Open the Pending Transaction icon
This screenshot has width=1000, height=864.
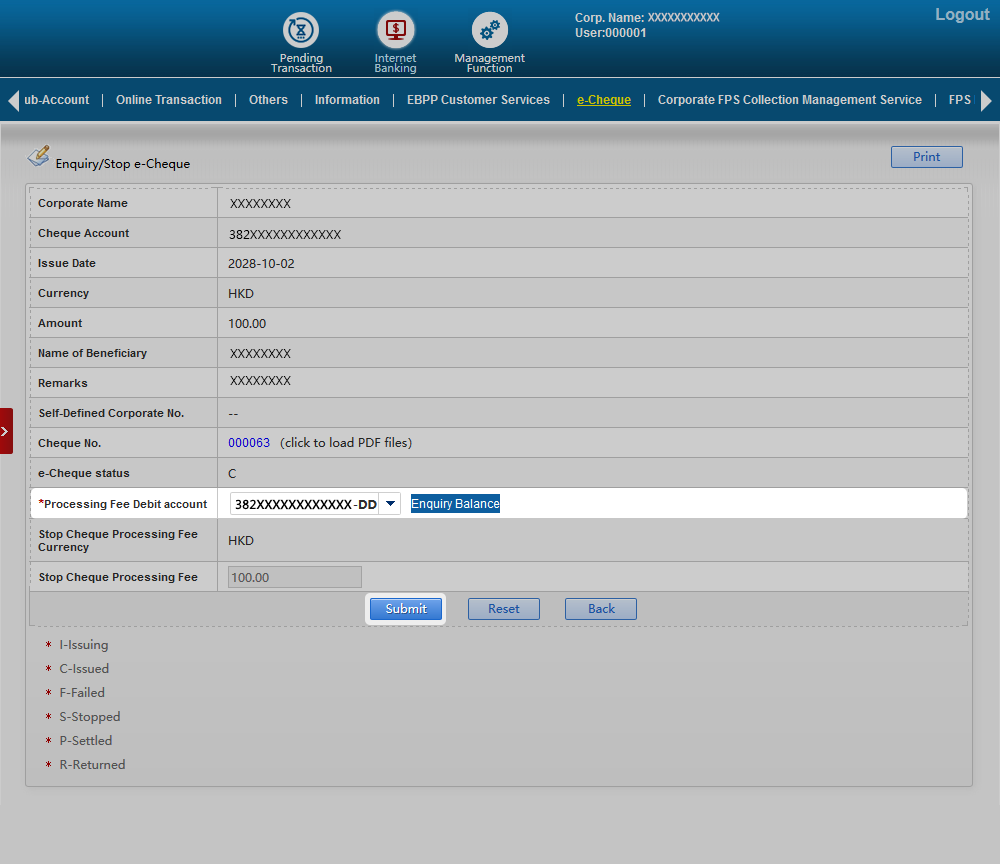pos(301,31)
